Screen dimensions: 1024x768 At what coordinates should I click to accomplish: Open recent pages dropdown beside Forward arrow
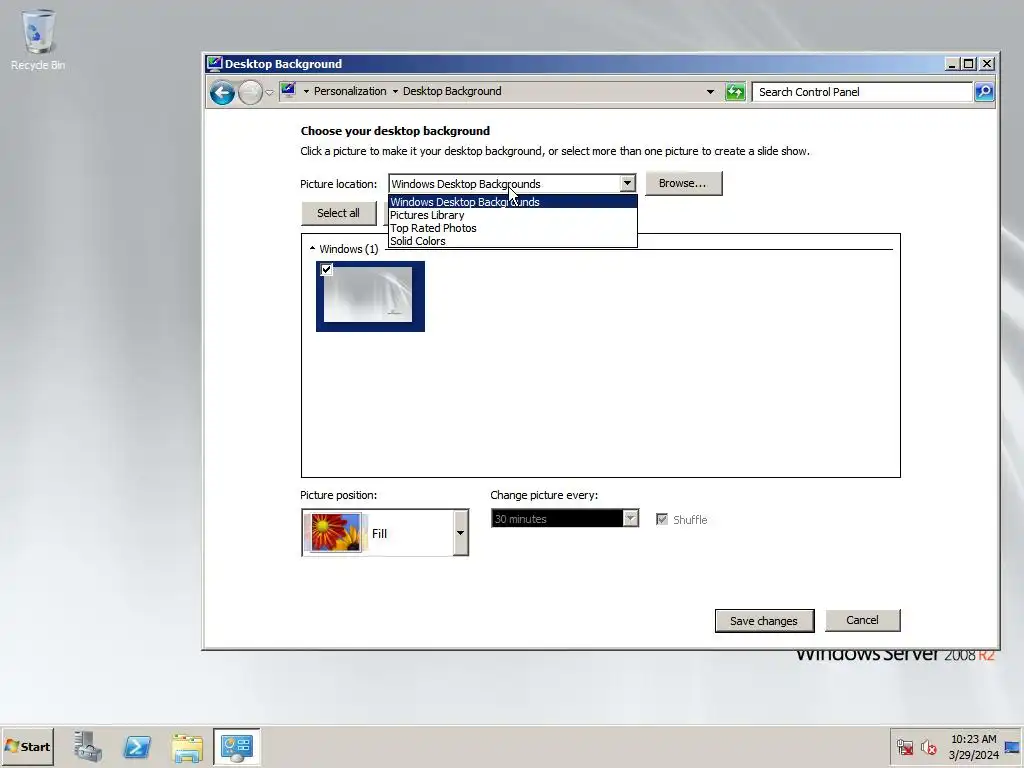[x=269, y=93]
